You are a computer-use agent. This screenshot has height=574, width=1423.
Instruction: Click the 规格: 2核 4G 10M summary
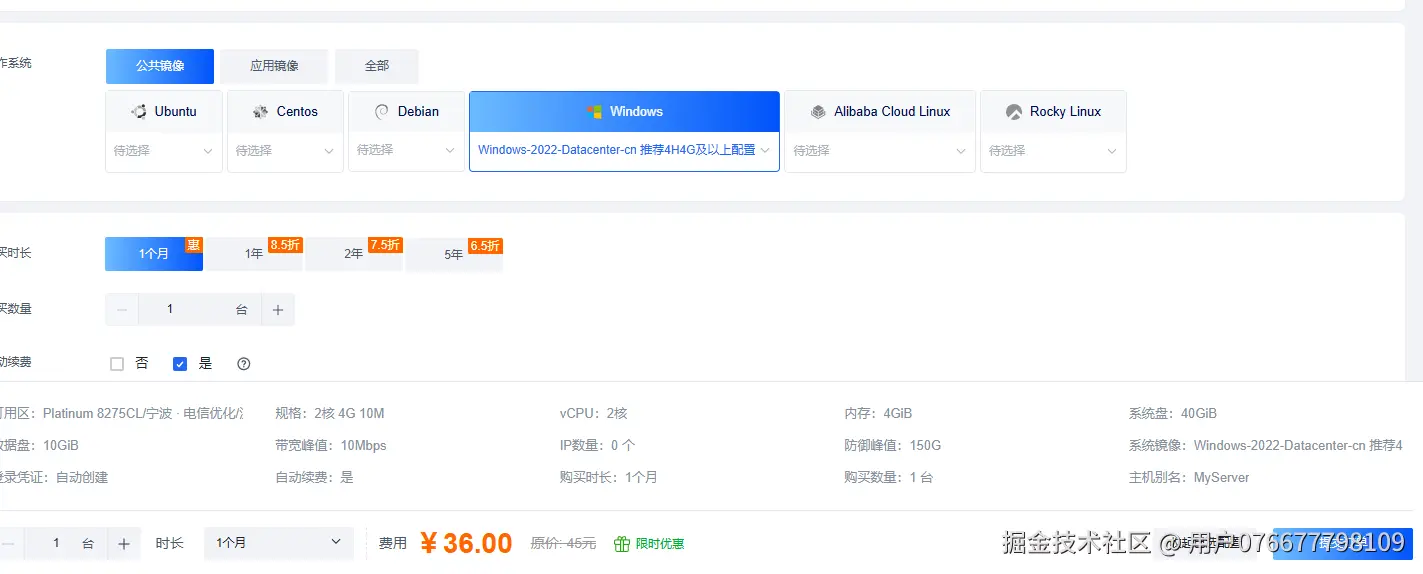click(x=330, y=414)
